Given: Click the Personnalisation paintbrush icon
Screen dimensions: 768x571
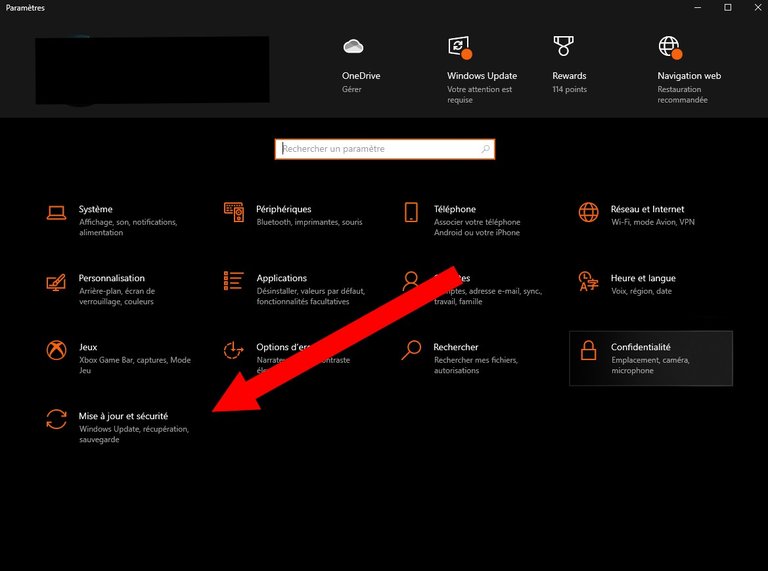Looking at the screenshot, I should [x=56, y=282].
